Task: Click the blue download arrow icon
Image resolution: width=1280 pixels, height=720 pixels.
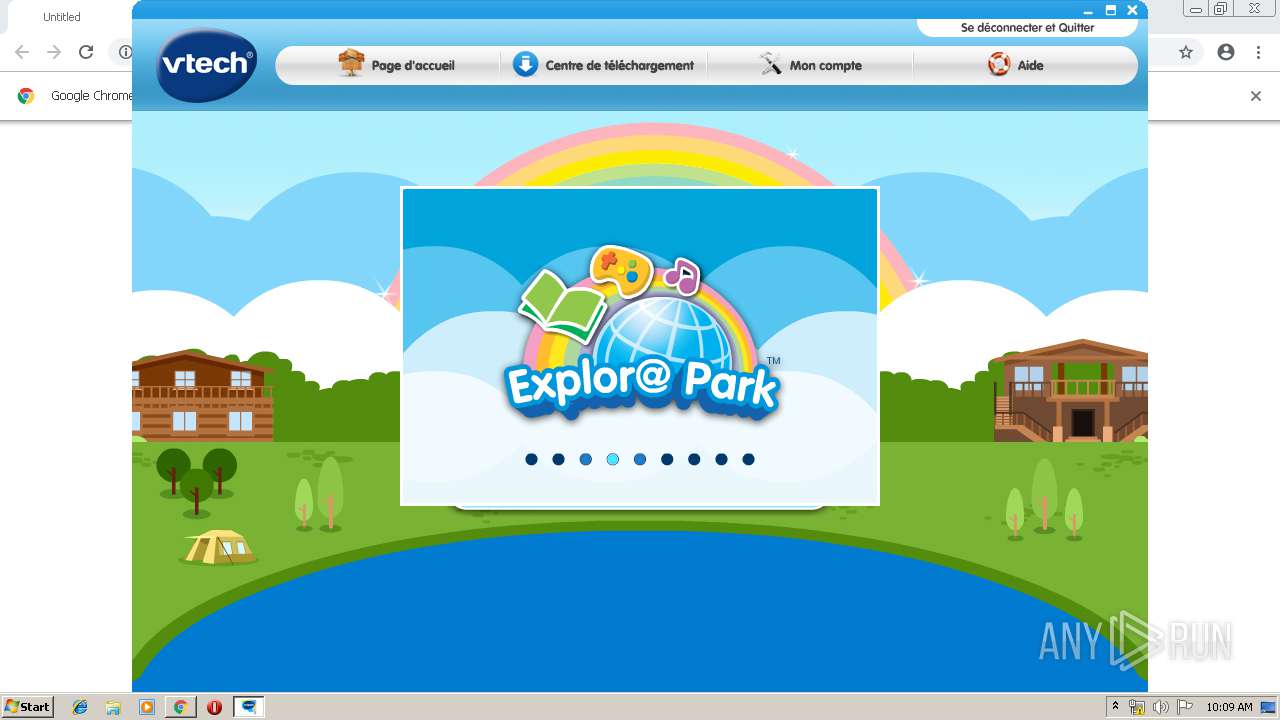Action: coord(525,65)
